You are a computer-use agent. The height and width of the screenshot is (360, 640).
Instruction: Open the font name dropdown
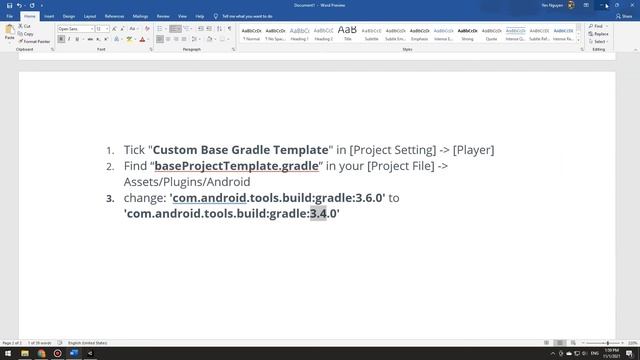(x=91, y=29)
